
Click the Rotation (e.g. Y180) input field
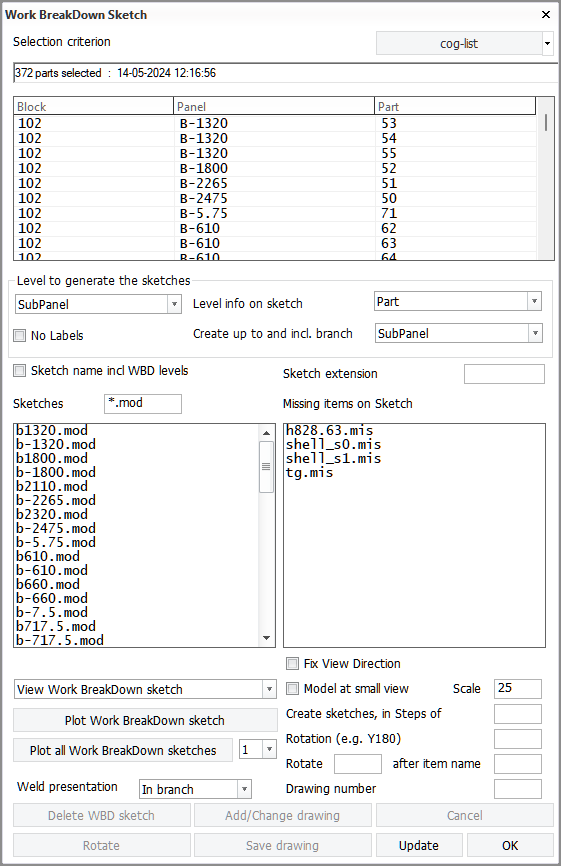tap(518, 739)
